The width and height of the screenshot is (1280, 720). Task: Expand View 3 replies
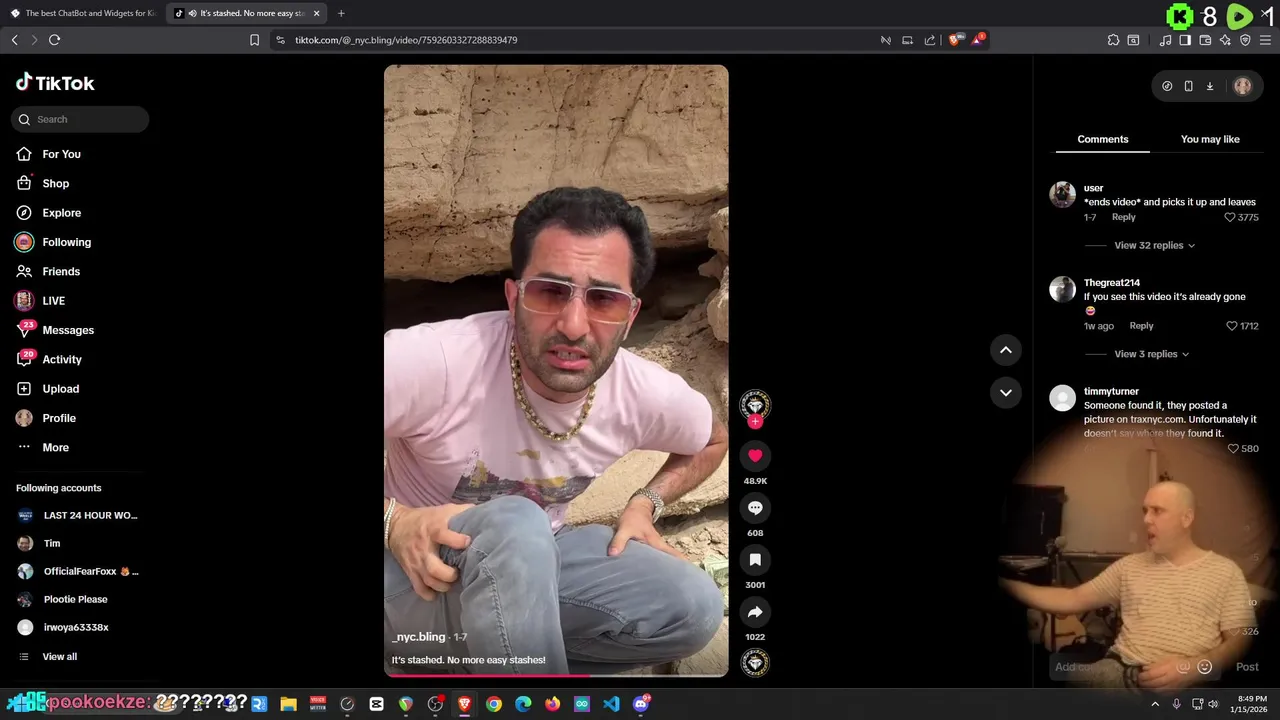1151,354
